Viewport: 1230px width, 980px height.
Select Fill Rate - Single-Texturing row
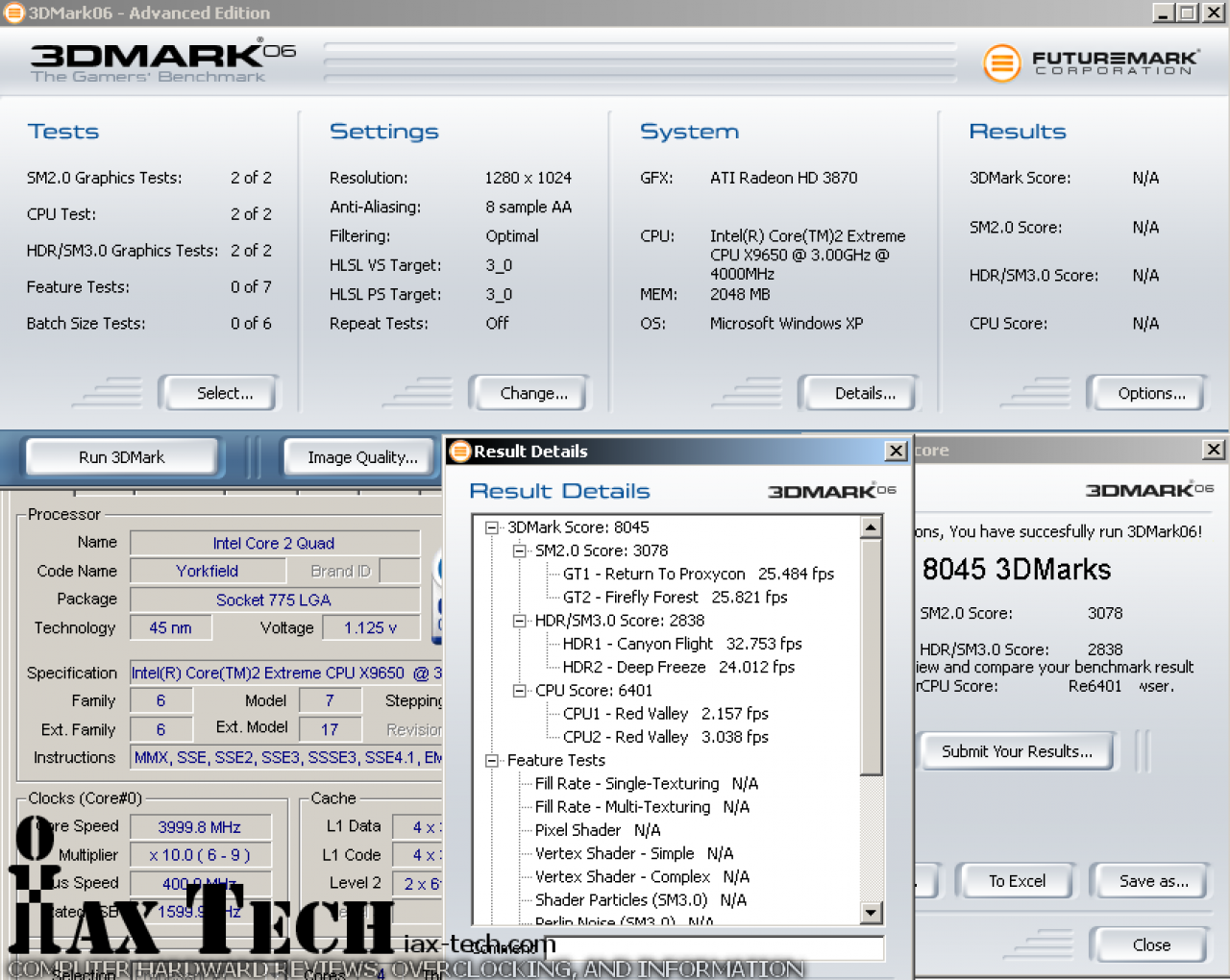coord(646,784)
